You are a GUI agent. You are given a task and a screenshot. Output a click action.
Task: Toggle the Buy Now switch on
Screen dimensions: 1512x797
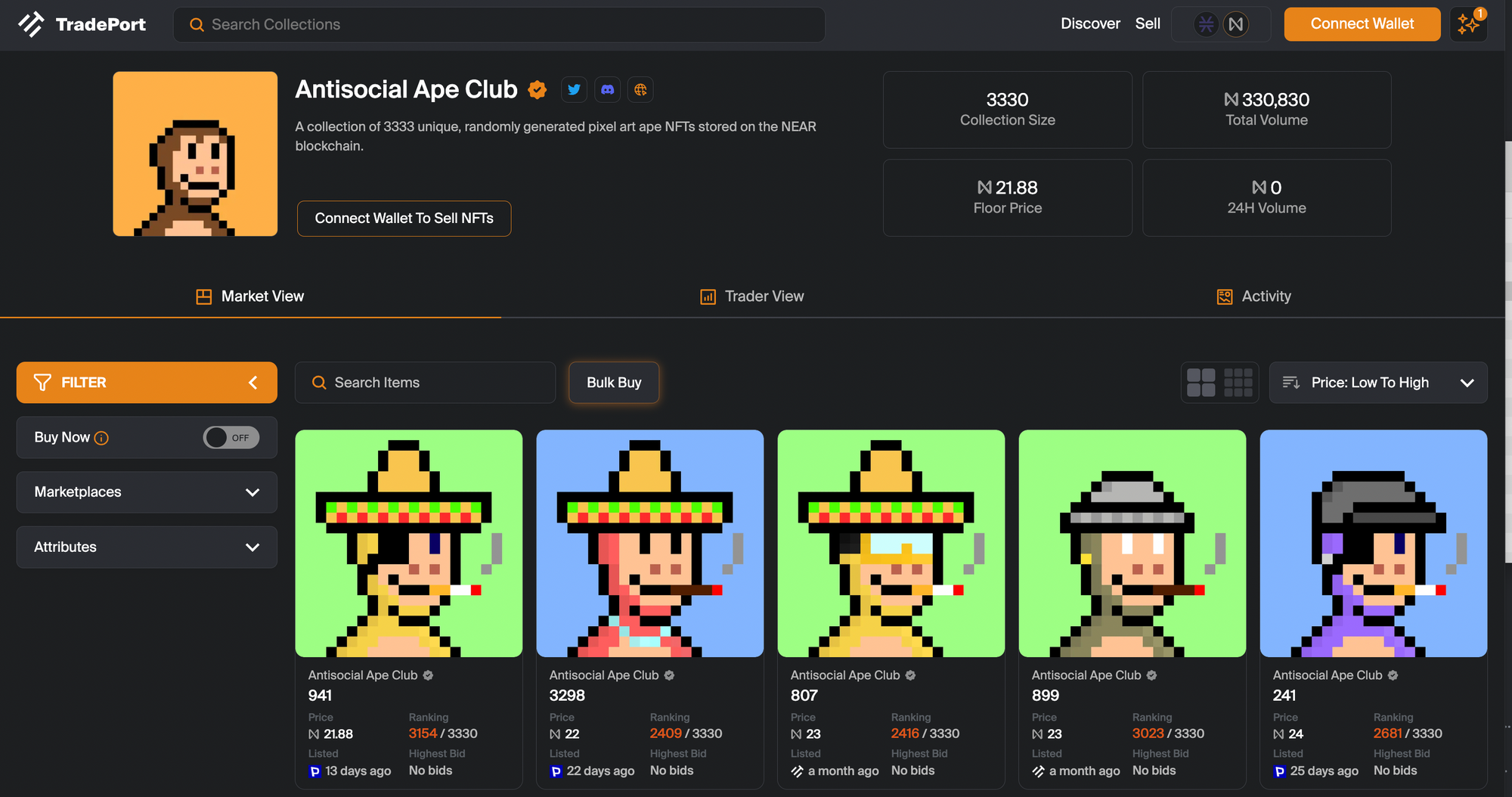231,438
